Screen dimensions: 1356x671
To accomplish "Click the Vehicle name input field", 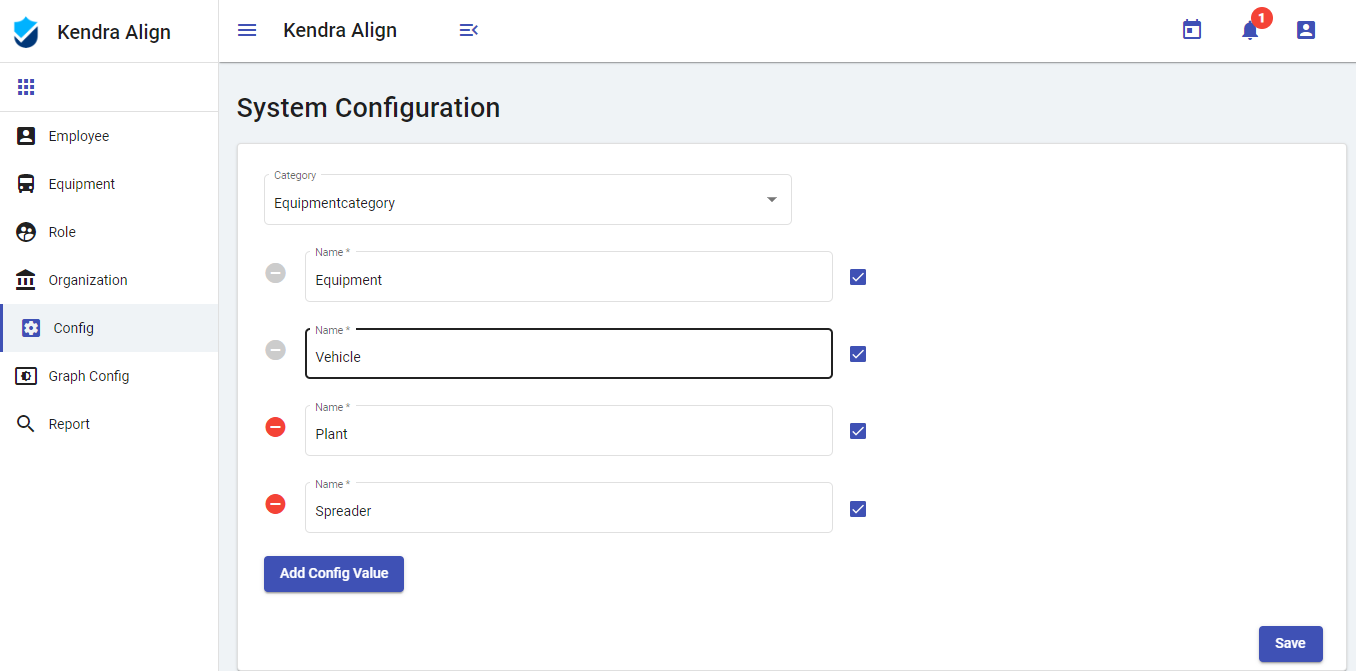I will coord(569,354).
